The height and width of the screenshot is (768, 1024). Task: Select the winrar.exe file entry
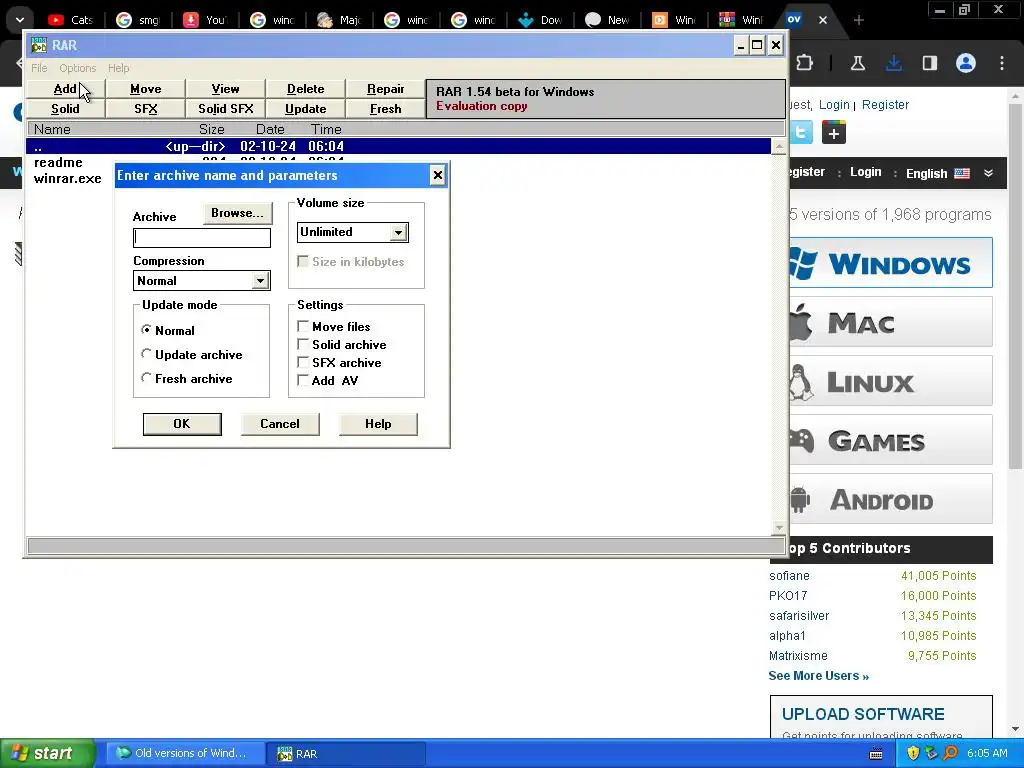[x=67, y=178]
